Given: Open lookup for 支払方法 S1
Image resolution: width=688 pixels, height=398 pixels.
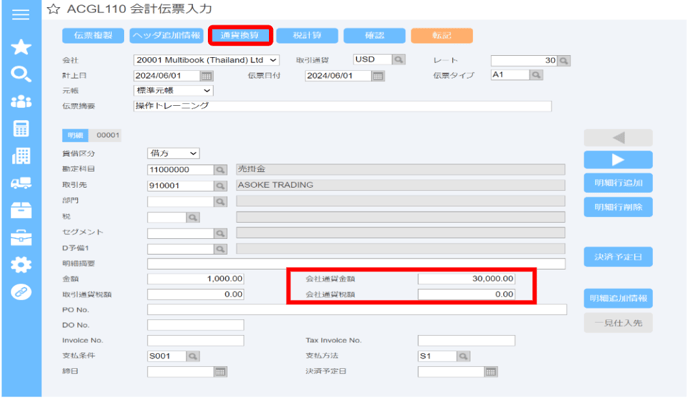Looking at the screenshot, I should coord(463,356).
